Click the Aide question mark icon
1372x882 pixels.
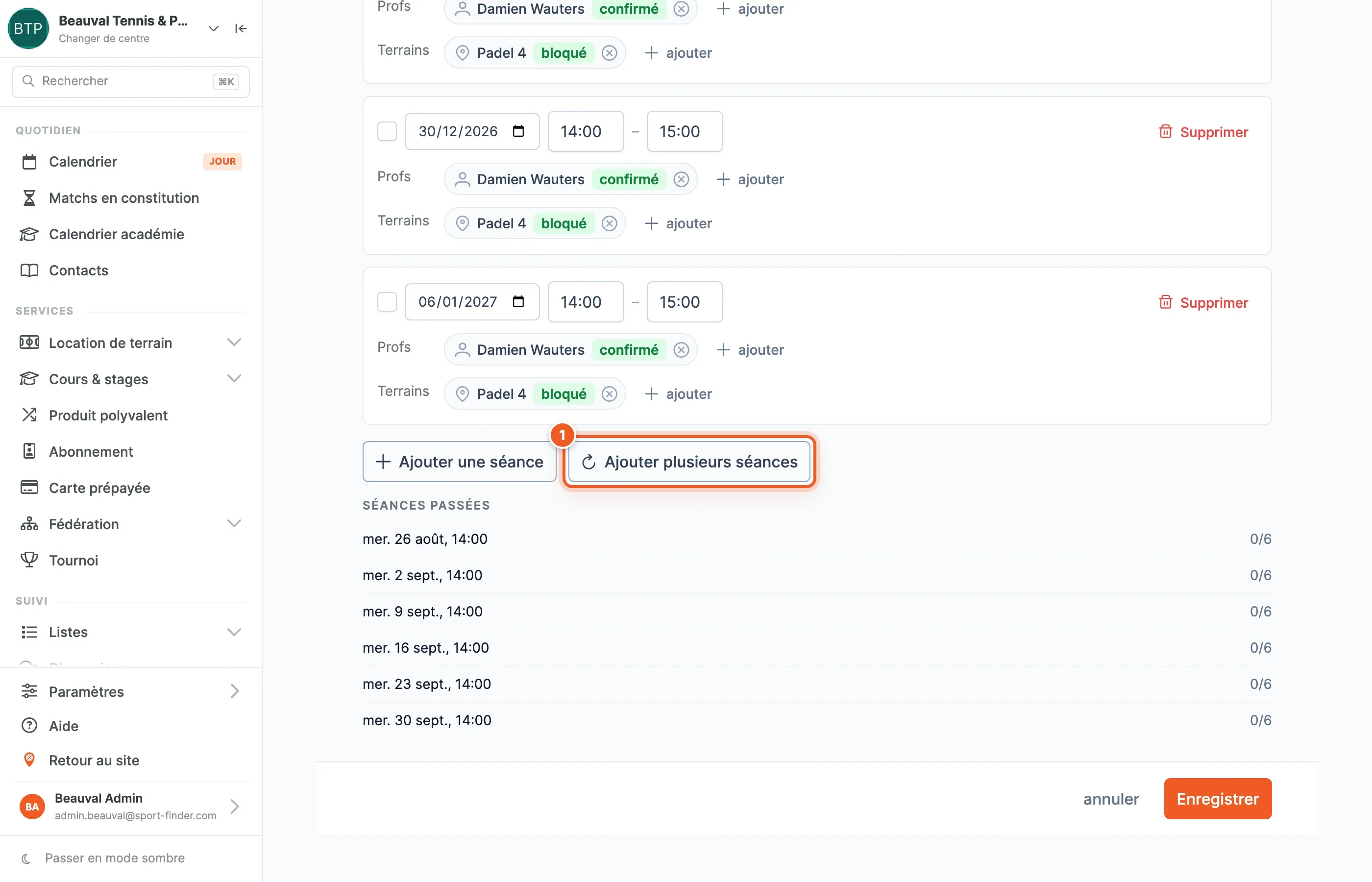[x=29, y=726]
